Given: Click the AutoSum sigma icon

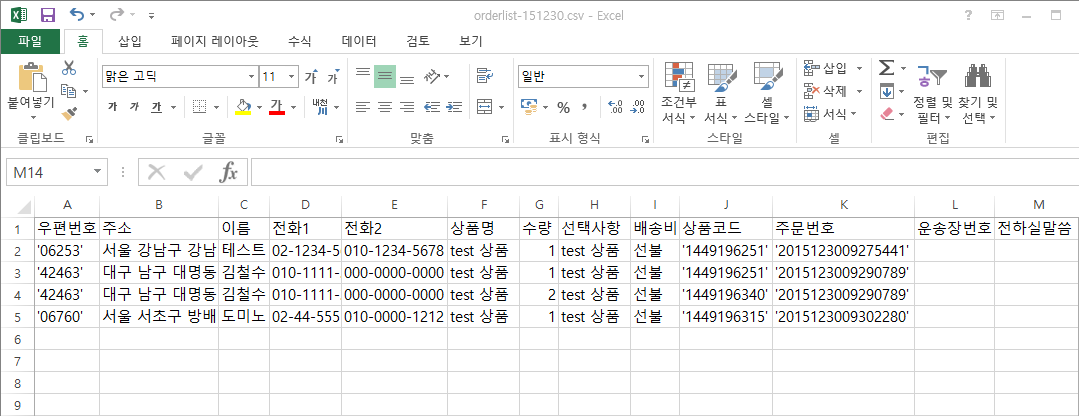Looking at the screenshot, I should point(885,68).
